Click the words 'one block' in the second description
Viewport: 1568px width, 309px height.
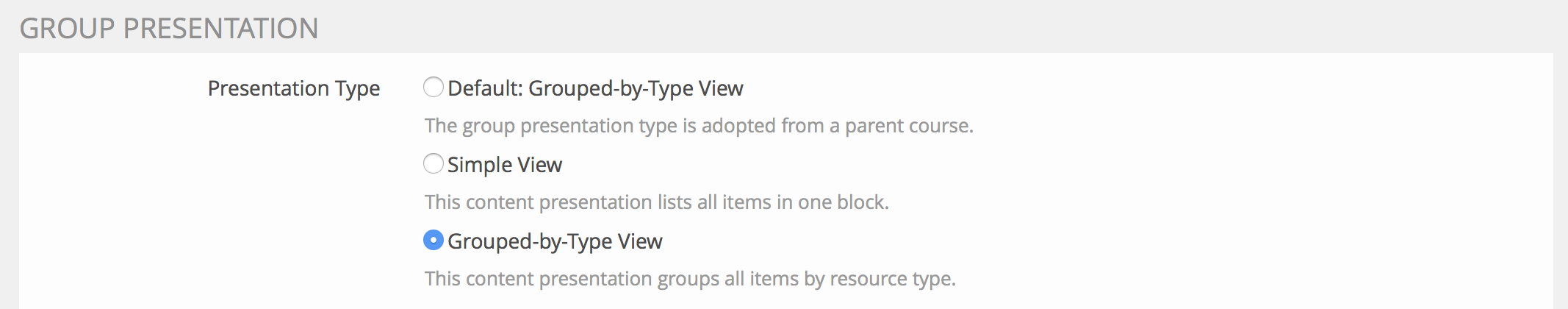click(x=843, y=202)
